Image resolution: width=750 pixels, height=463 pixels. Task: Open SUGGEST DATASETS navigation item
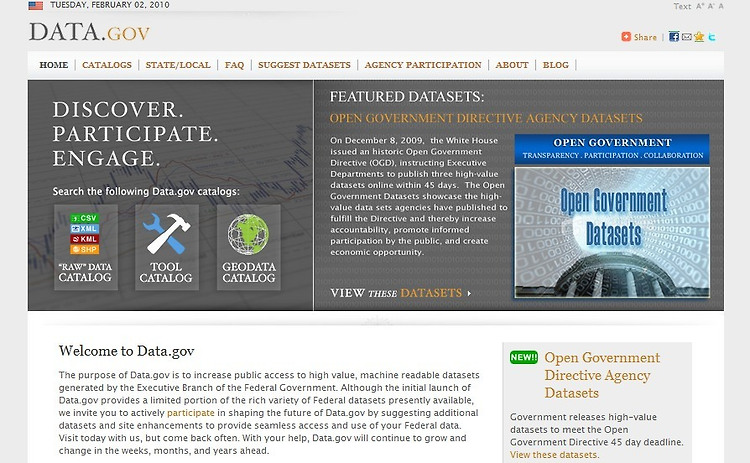pos(304,65)
